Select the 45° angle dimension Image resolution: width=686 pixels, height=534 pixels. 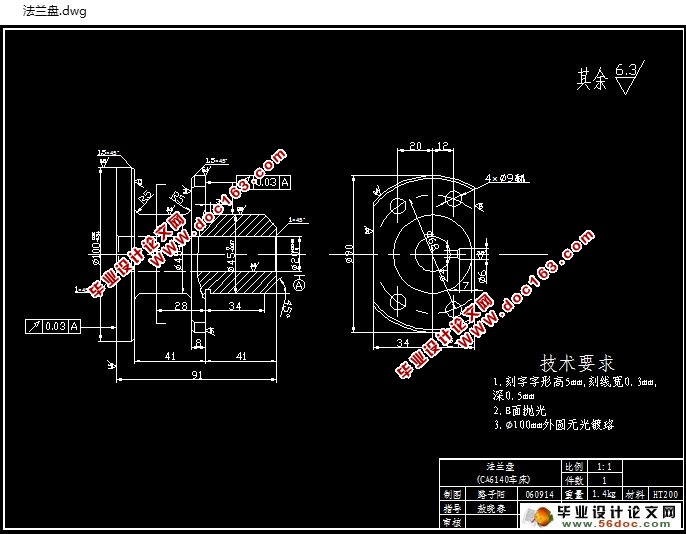(x=287, y=308)
